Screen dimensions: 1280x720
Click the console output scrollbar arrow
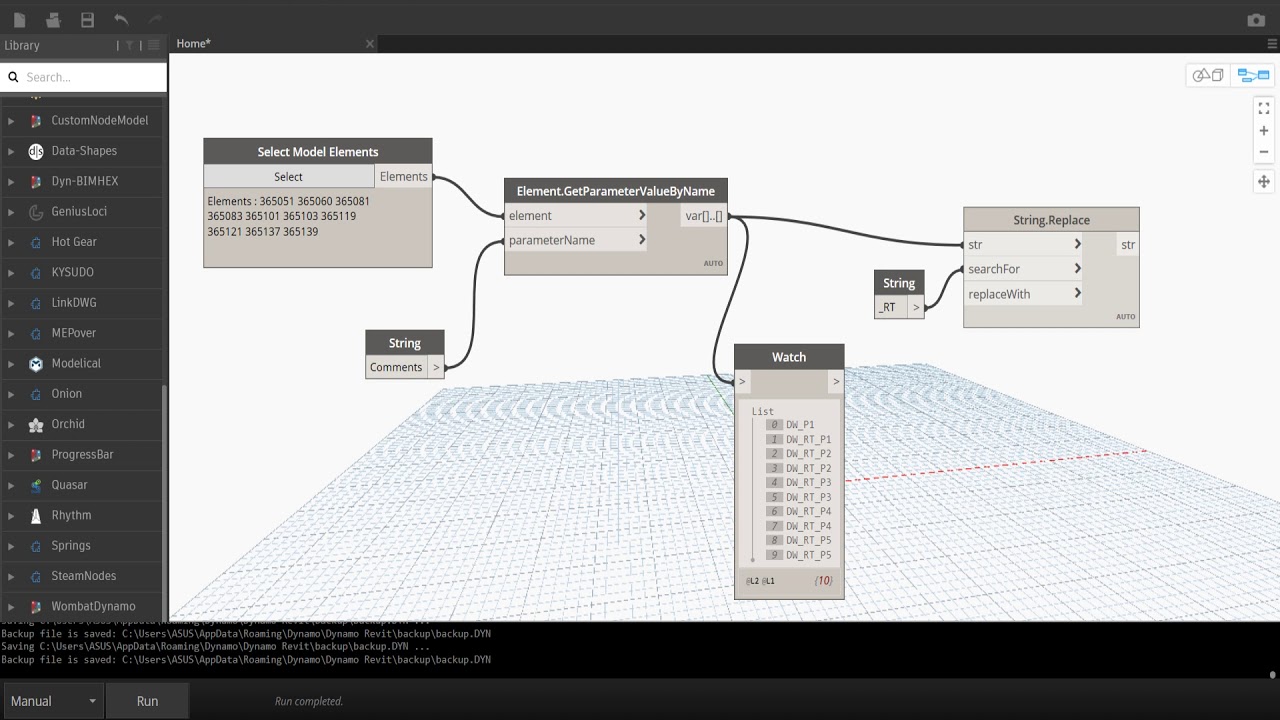pyautogui.click(x=1273, y=674)
